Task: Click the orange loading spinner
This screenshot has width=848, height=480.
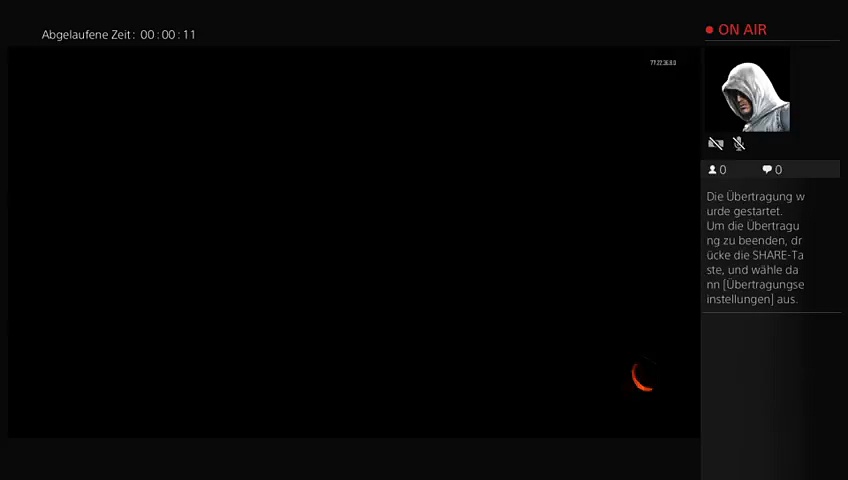Action: [643, 376]
